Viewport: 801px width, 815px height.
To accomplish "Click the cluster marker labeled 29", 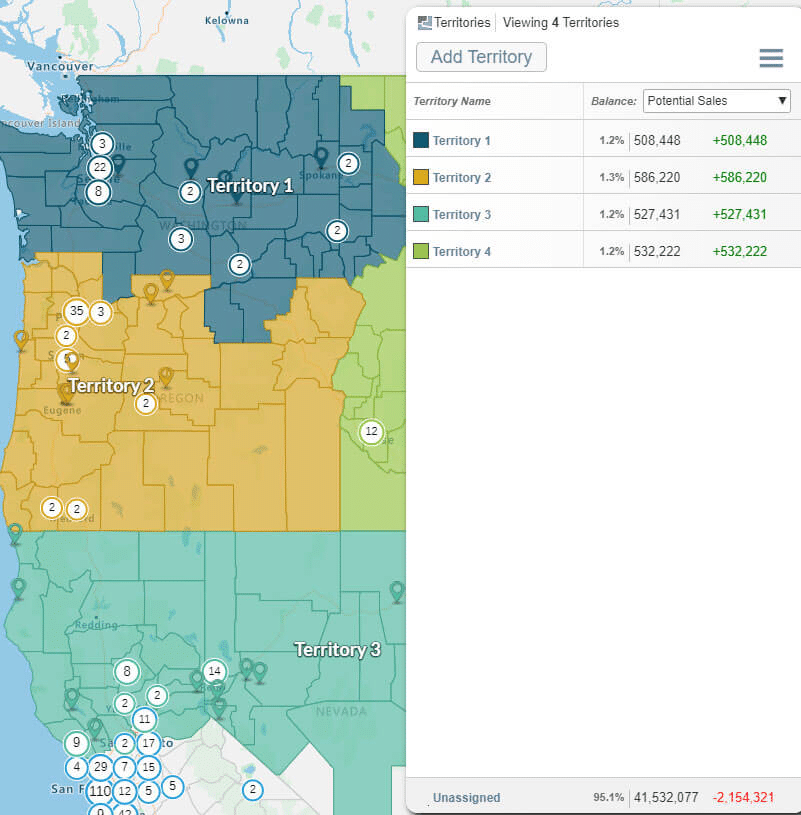I will [x=100, y=767].
